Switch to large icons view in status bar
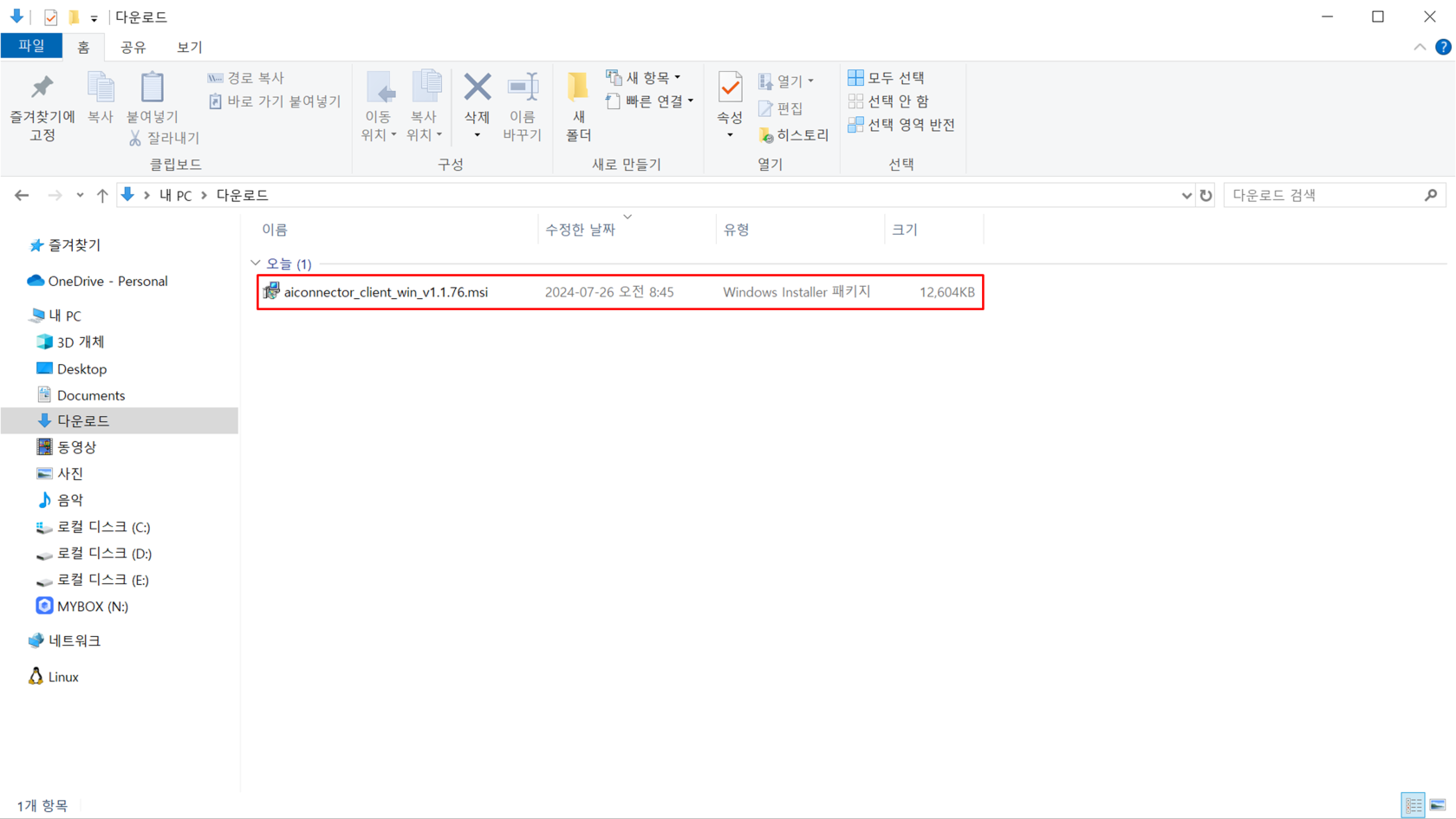Viewport: 1456px width, 819px height. [x=1438, y=805]
